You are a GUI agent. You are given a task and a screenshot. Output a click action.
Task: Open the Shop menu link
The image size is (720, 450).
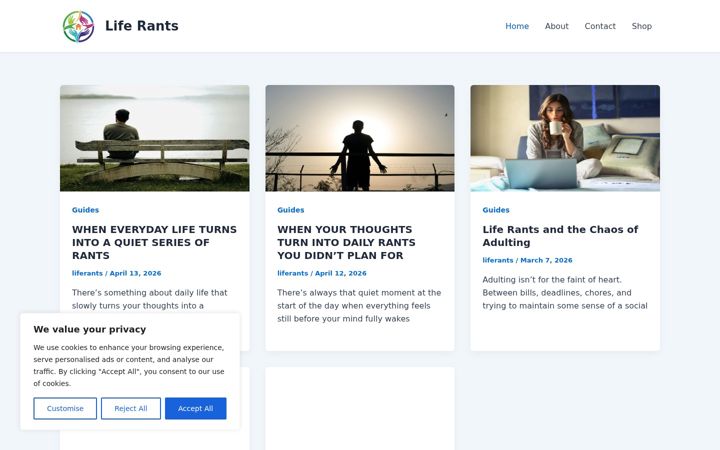point(641,26)
